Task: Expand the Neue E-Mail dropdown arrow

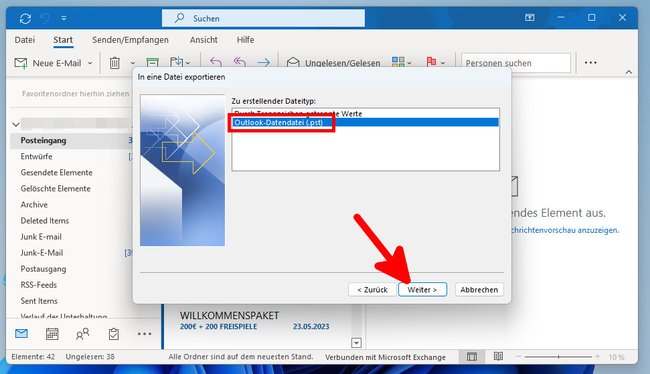Action: (x=90, y=63)
